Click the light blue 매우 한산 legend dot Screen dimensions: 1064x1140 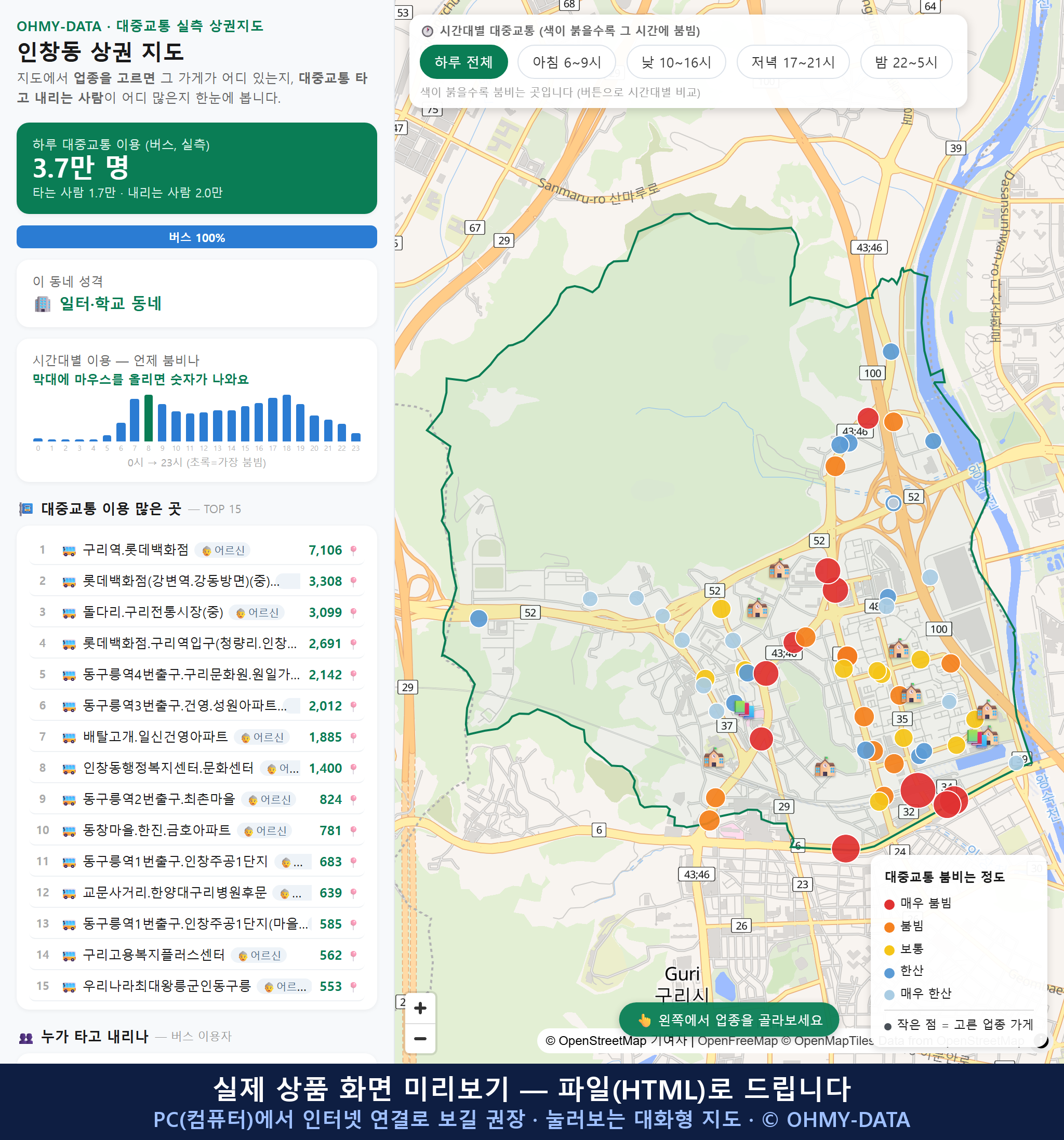coord(889,995)
